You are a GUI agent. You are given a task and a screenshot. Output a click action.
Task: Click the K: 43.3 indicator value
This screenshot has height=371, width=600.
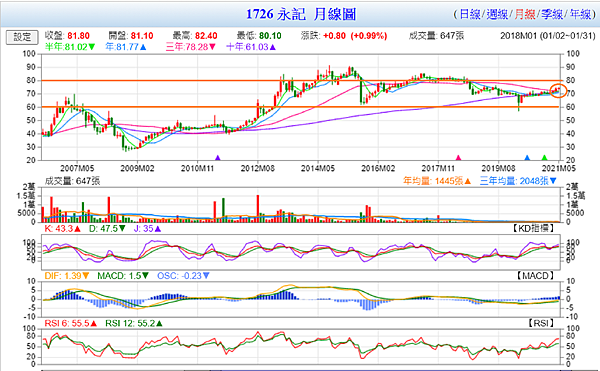click(63, 229)
